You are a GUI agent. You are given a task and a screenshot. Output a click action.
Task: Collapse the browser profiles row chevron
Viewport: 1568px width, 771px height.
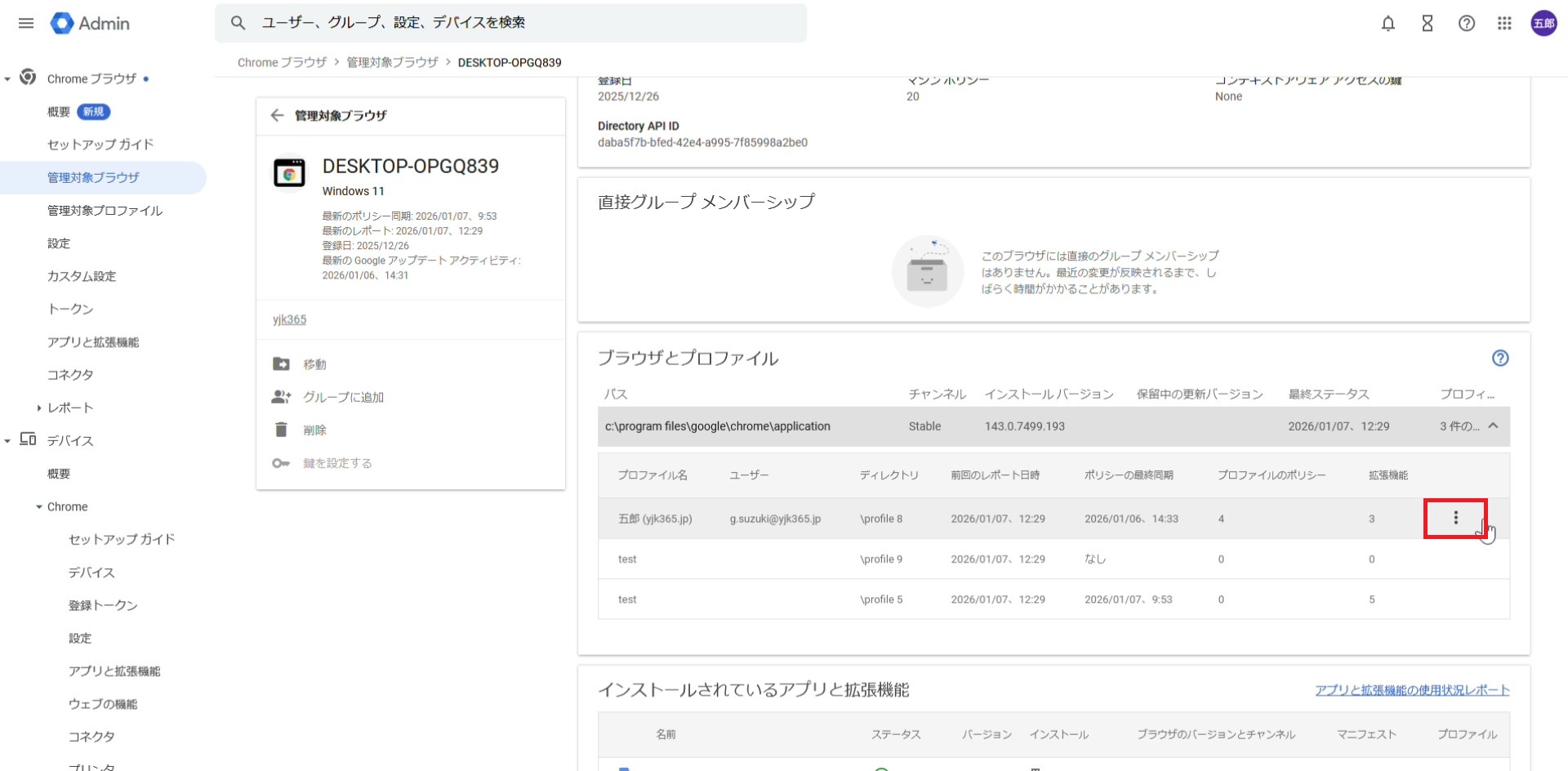point(1493,426)
